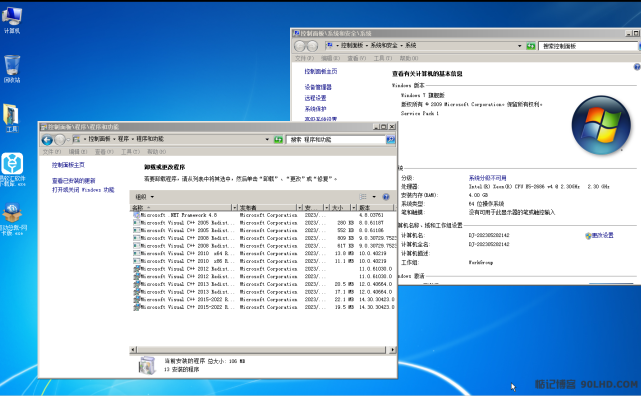Open the 文件 menu in the 系统 window

point(304,58)
